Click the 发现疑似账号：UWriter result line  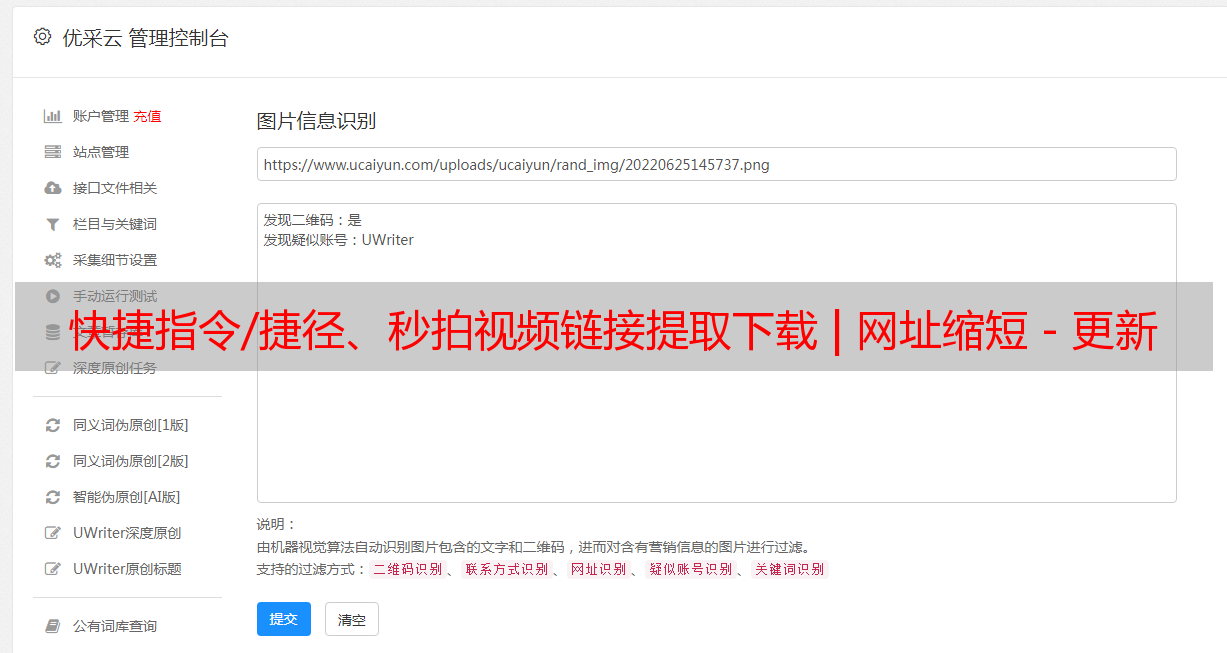click(339, 240)
